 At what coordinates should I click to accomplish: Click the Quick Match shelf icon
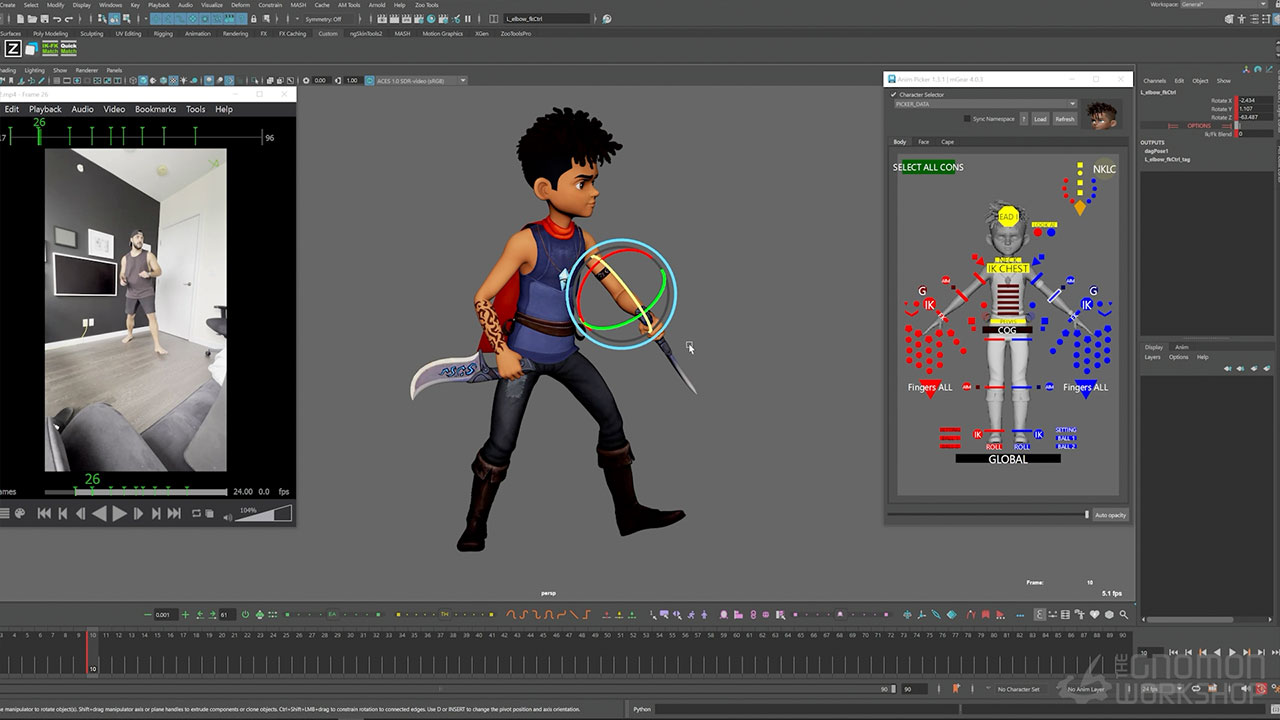tap(68, 48)
